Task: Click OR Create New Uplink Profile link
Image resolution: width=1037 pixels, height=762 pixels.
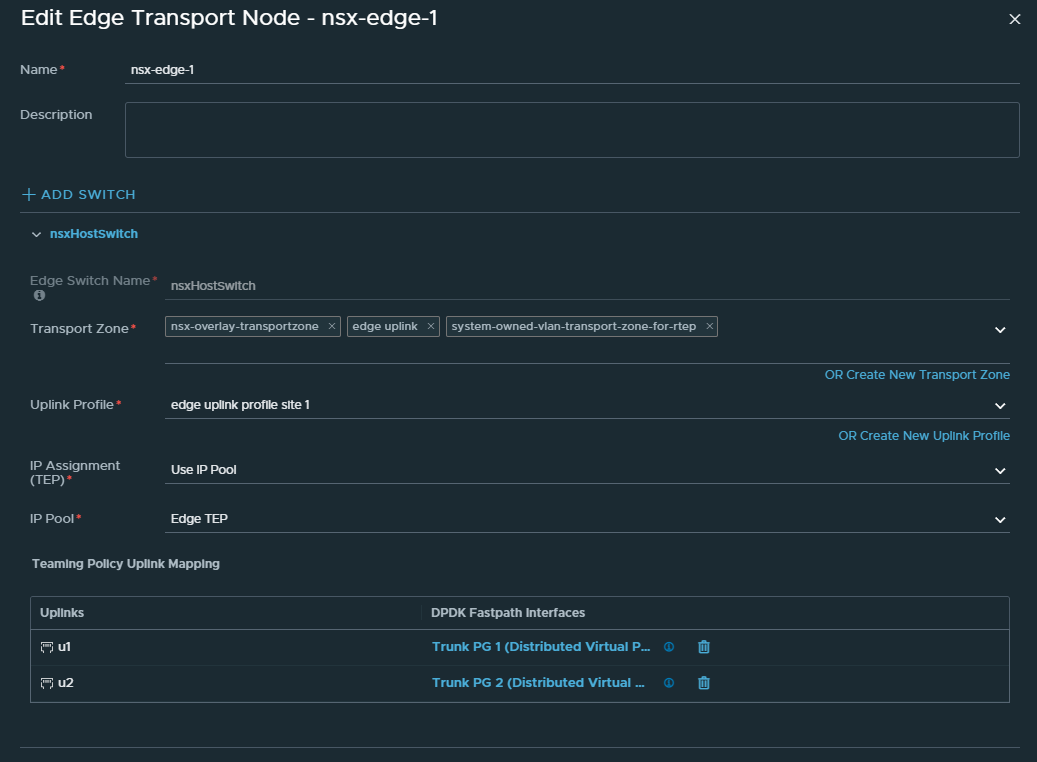Action: pyautogui.click(x=923, y=436)
